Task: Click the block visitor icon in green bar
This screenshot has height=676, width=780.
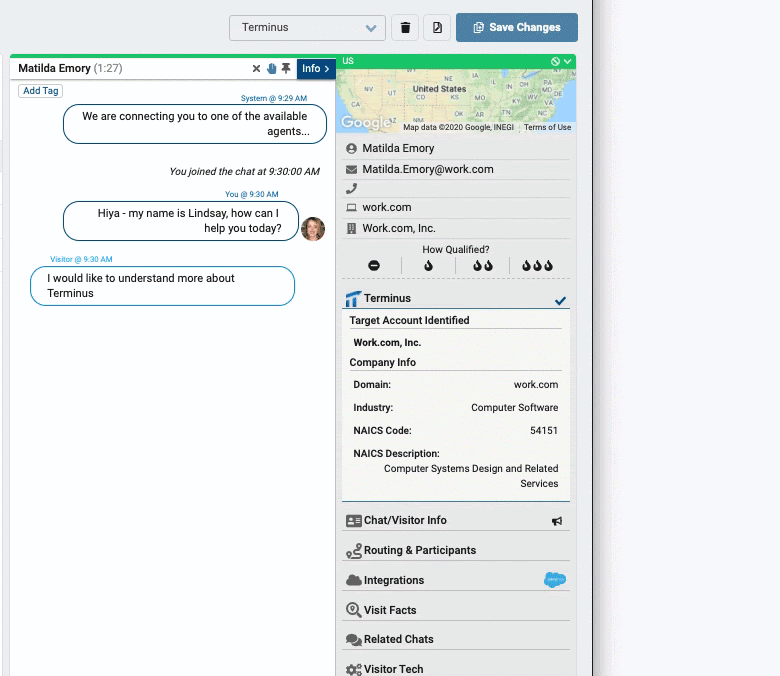Action: [555, 61]
